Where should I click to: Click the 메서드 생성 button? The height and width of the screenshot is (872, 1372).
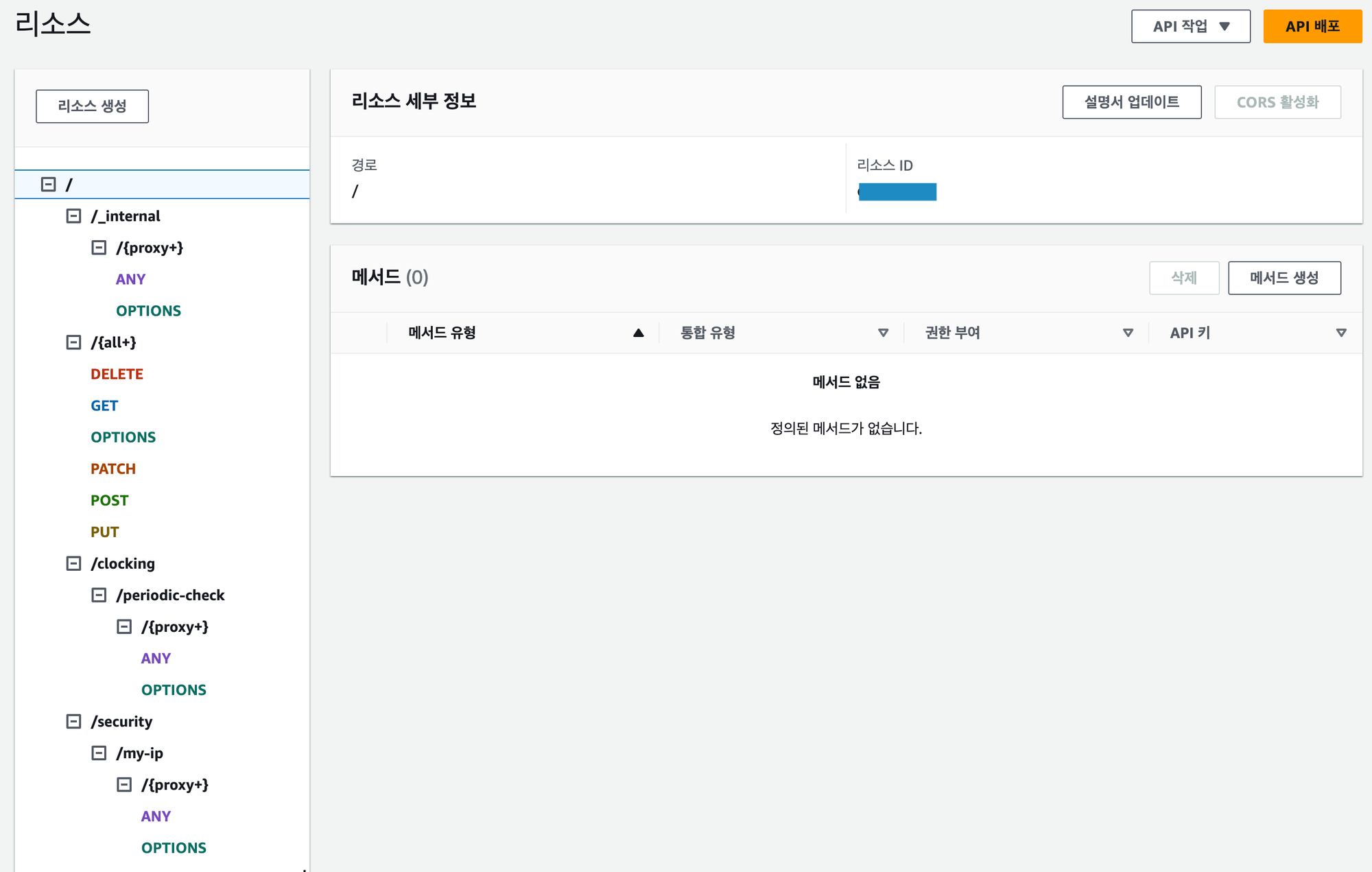pos(1284,278)
